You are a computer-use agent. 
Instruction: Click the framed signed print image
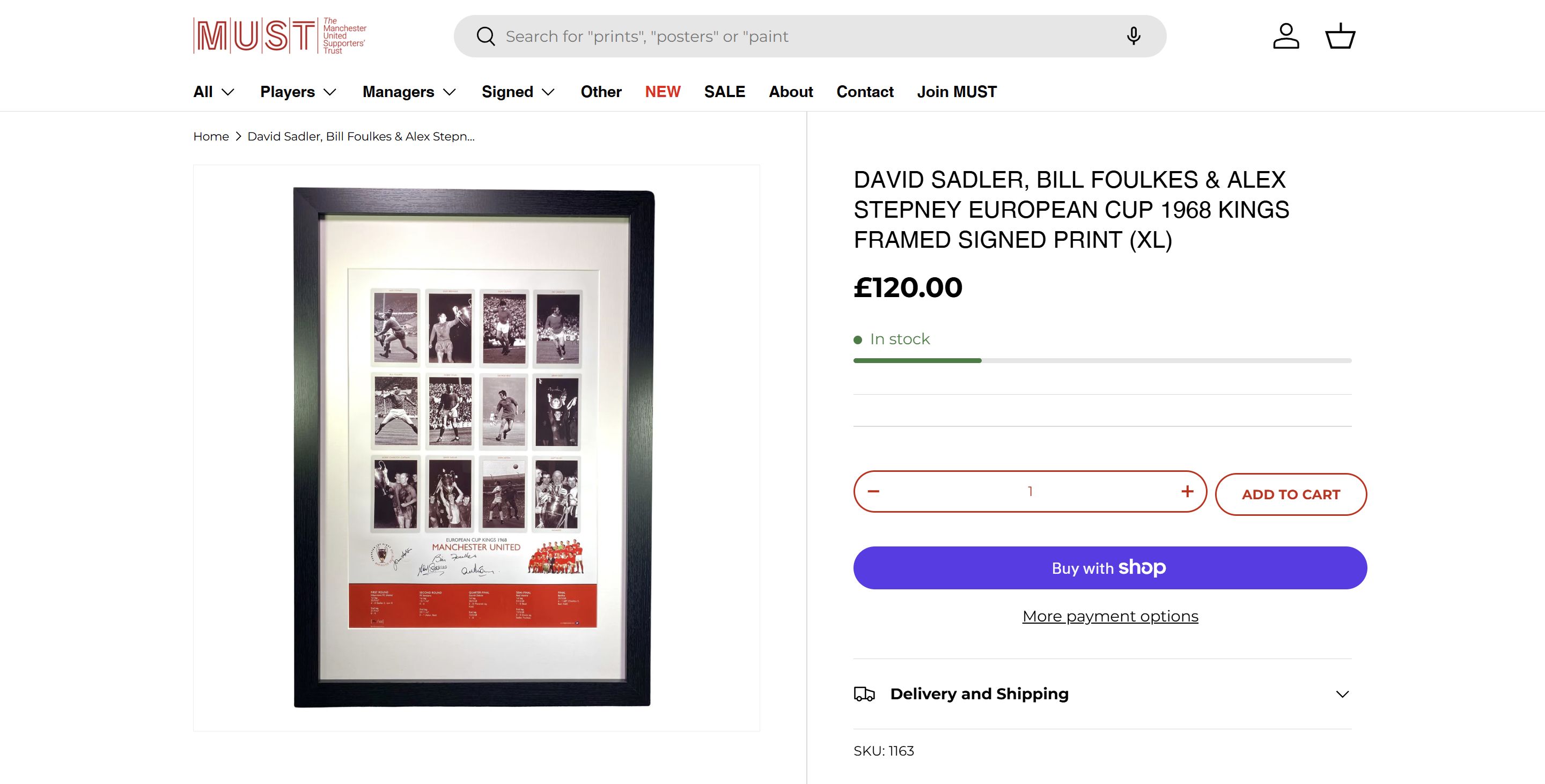tap(474, 447)
